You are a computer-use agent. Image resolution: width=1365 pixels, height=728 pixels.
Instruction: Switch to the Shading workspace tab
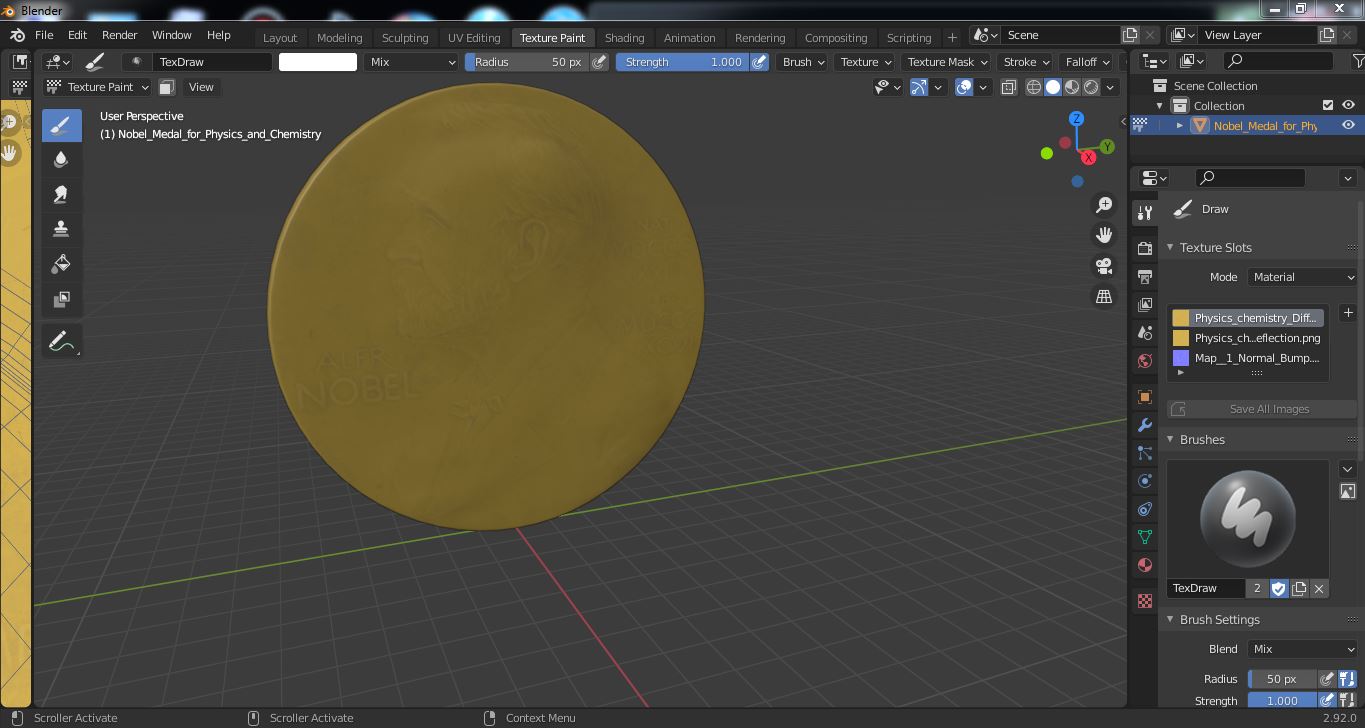click(x=625, y=38)
